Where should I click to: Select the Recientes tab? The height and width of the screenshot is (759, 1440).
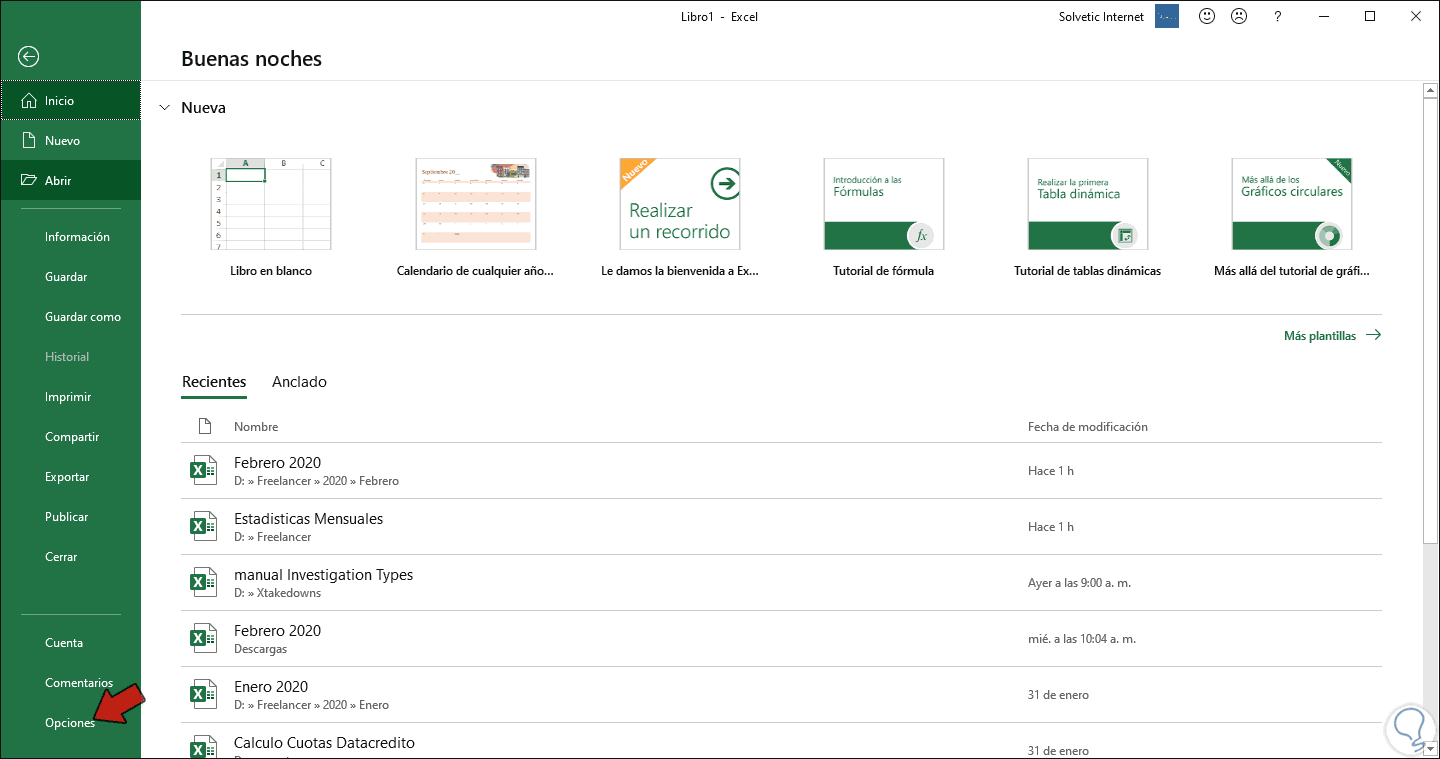tap(214, 382)
